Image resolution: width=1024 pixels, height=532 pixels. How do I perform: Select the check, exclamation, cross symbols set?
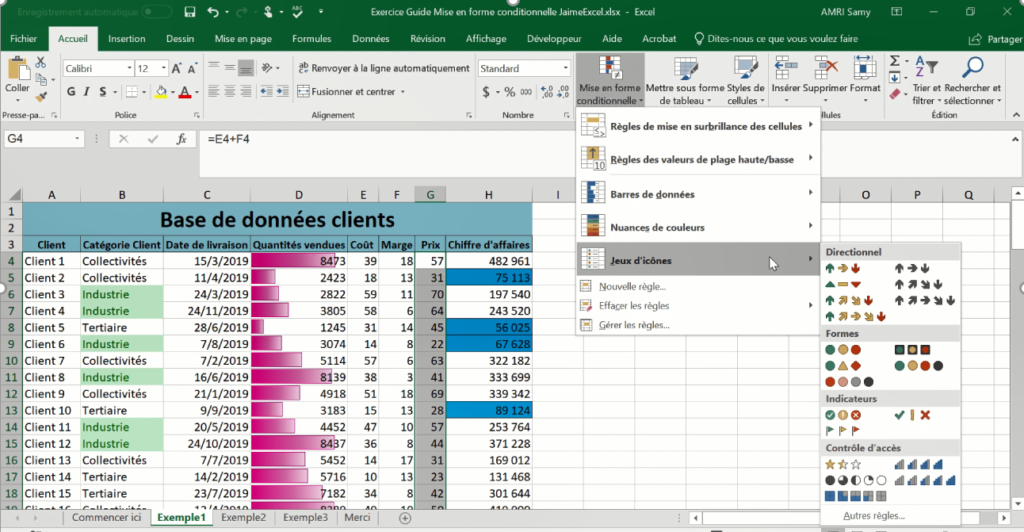(911, 414)
